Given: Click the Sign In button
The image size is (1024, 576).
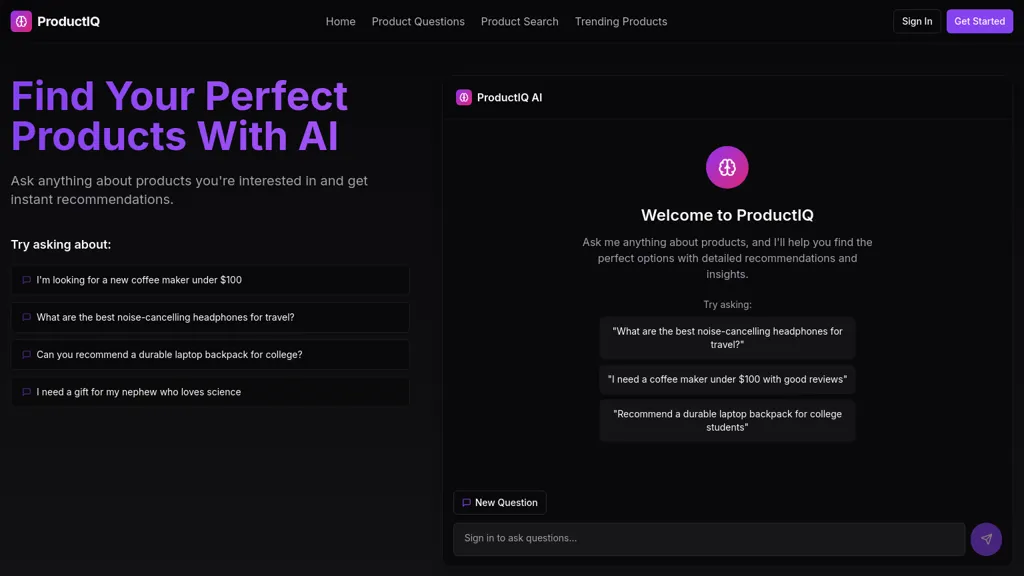Looking at the screenshot, I should [x=917, y=22].
